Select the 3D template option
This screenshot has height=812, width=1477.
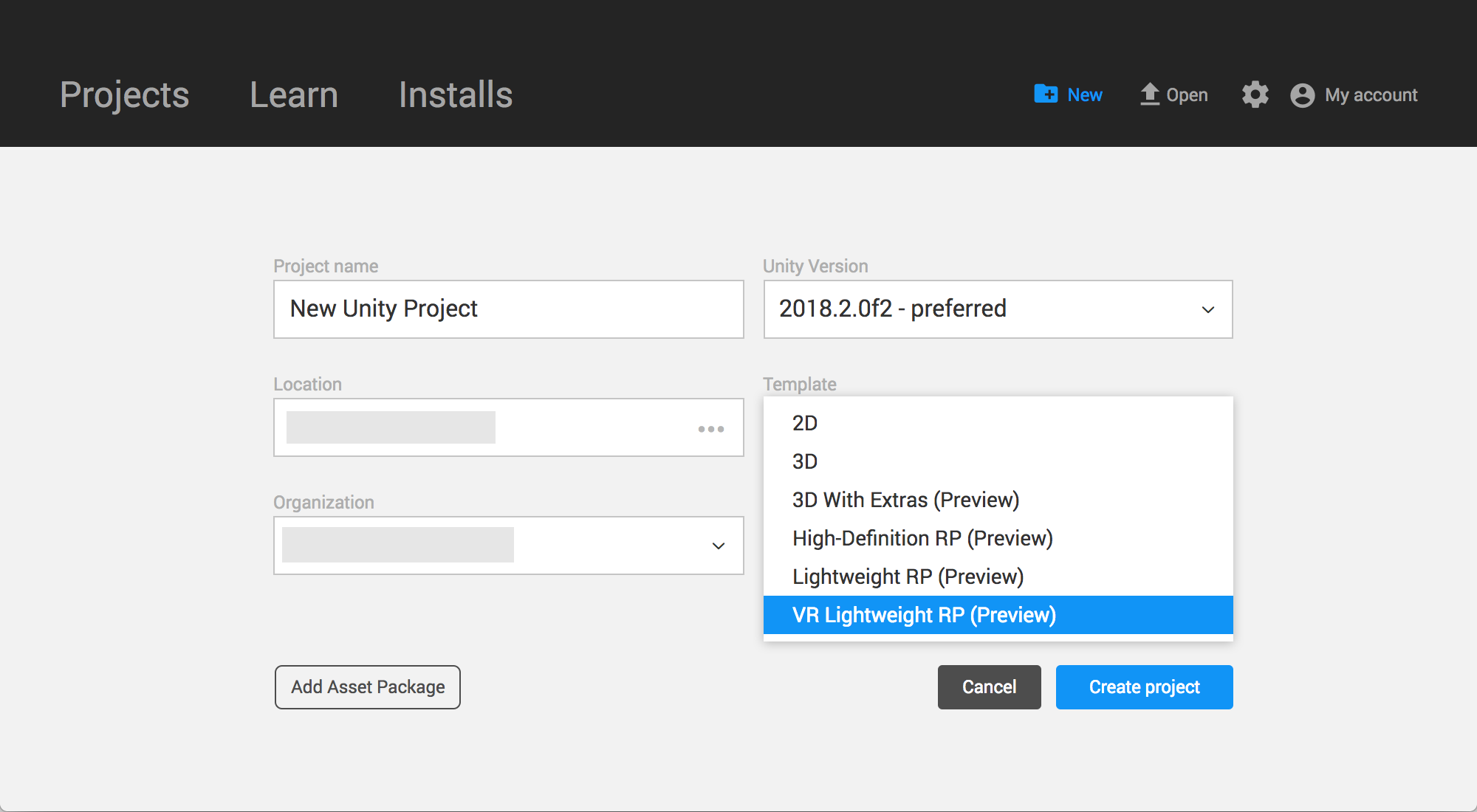pyautogui.click(x=805, y=462)
